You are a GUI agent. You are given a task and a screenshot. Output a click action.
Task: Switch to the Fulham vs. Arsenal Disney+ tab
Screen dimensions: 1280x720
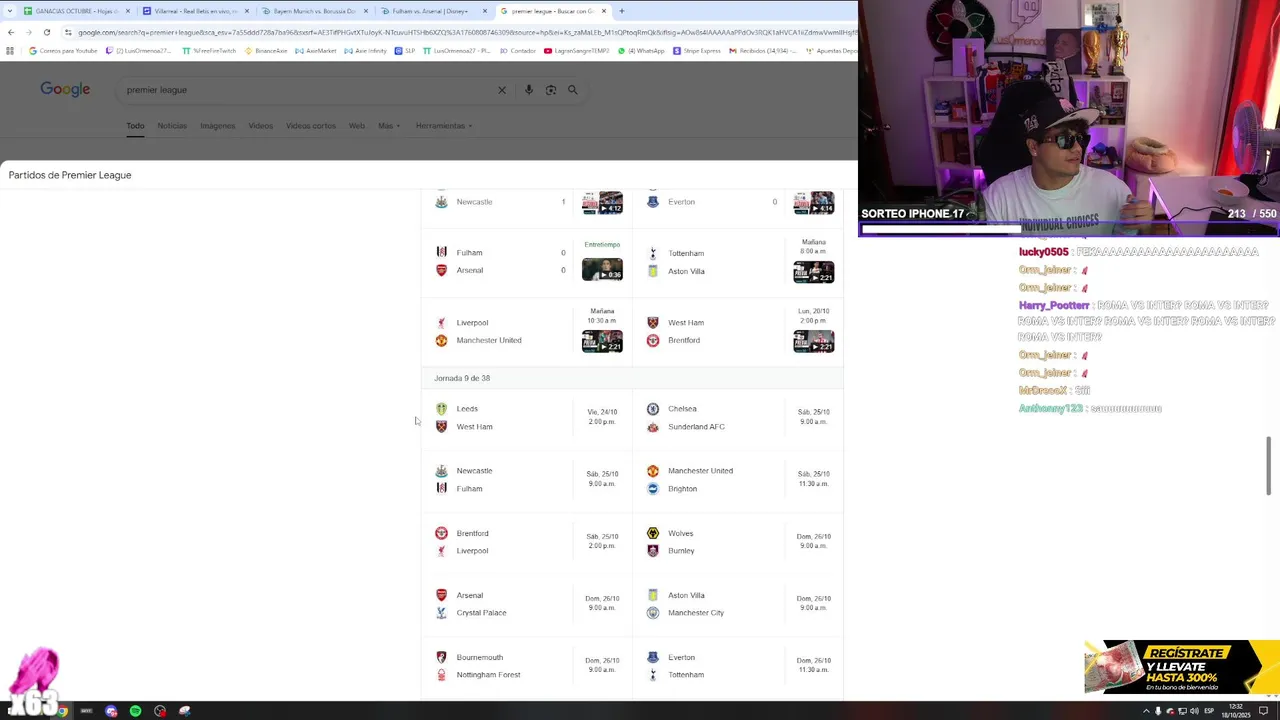pos(433,11)
